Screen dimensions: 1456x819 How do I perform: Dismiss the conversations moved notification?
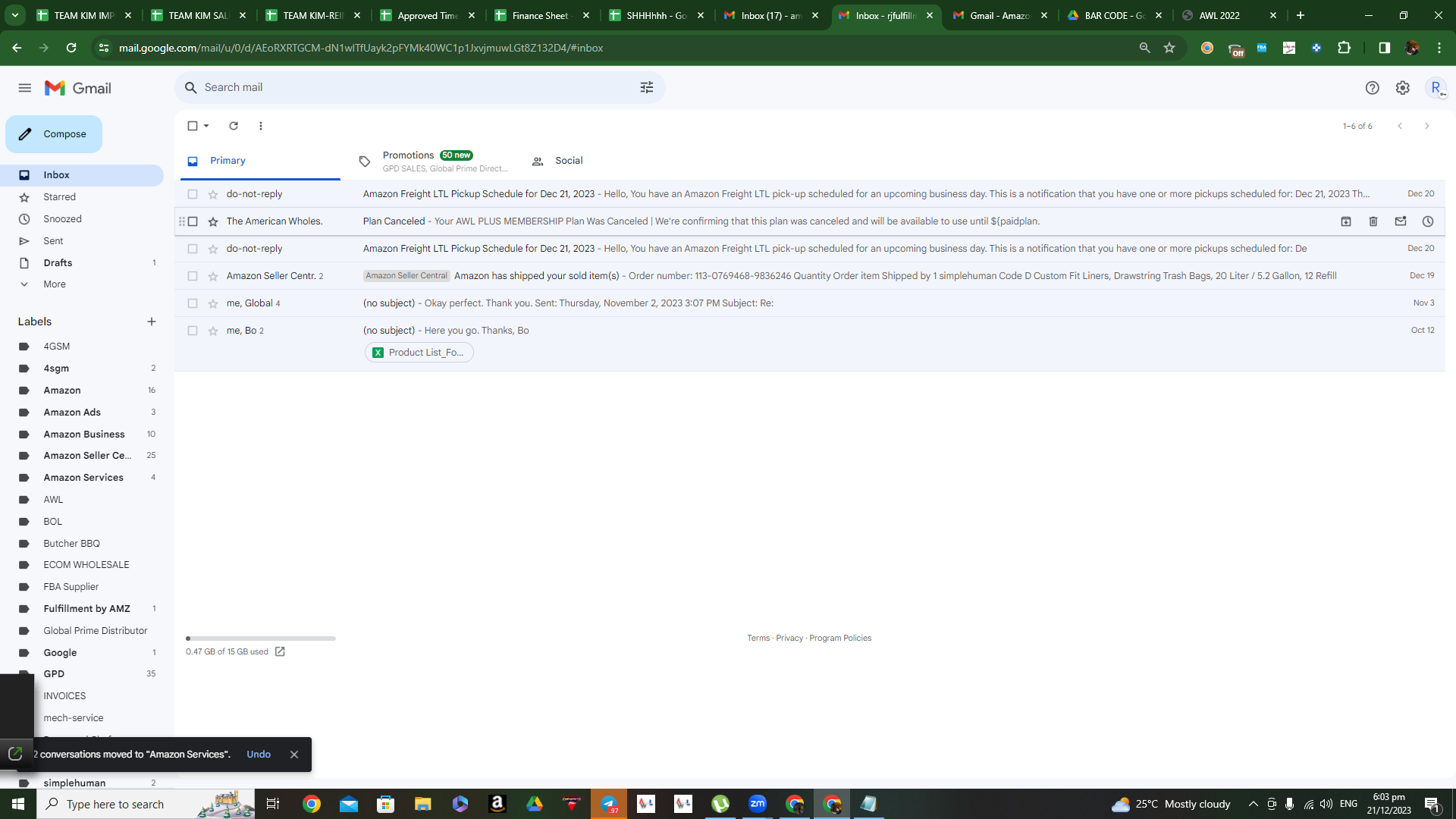(294, 755)
